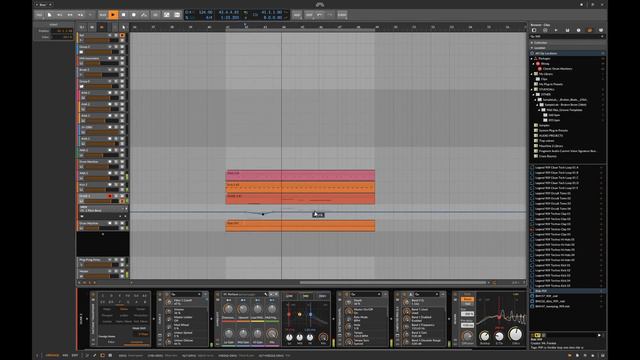
Task: Click the browser search field
Action: pyautogui.click(x=567, y=36)
